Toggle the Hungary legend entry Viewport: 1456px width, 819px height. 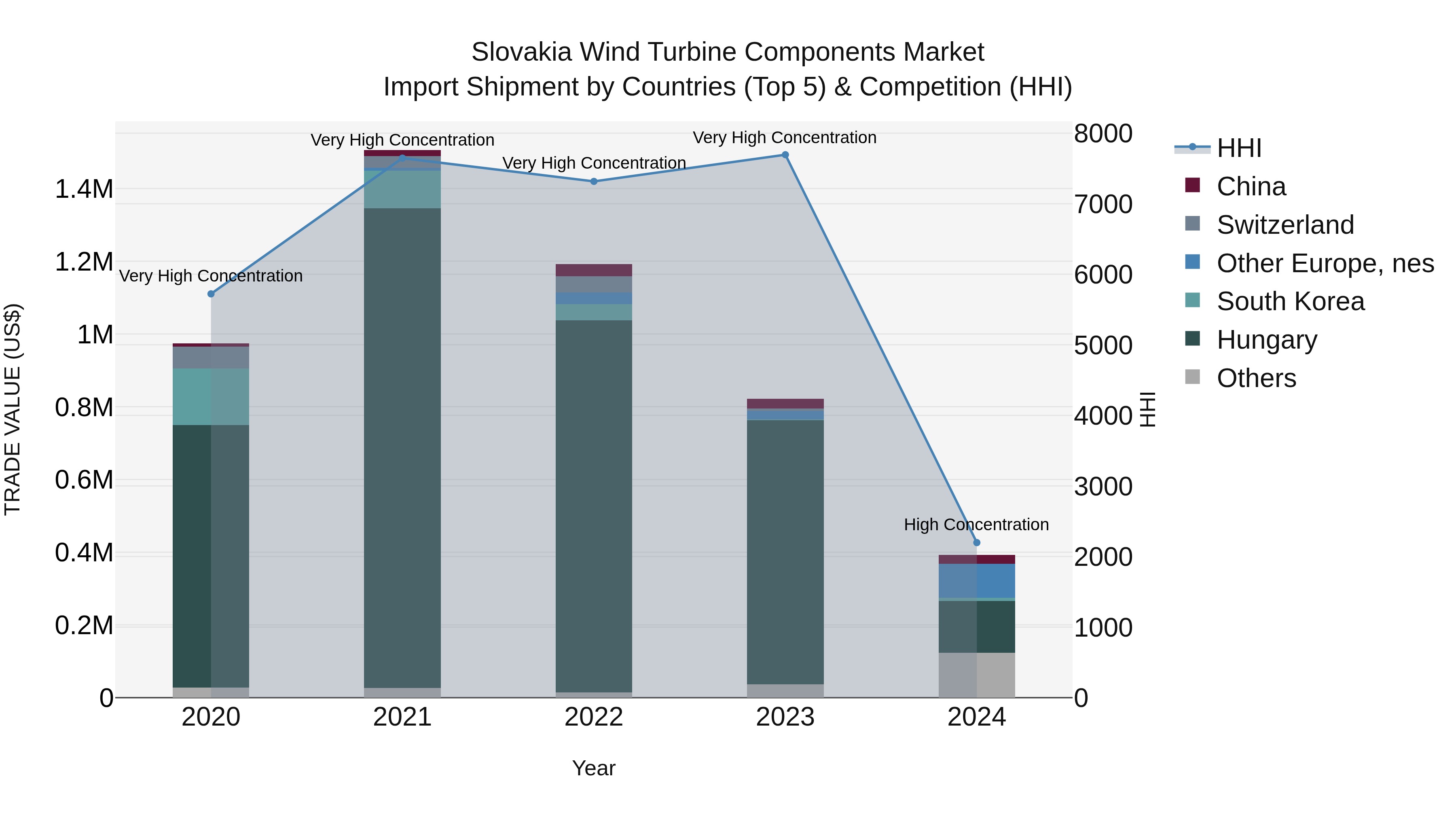pyautogui.click(x=1251, y=340)
